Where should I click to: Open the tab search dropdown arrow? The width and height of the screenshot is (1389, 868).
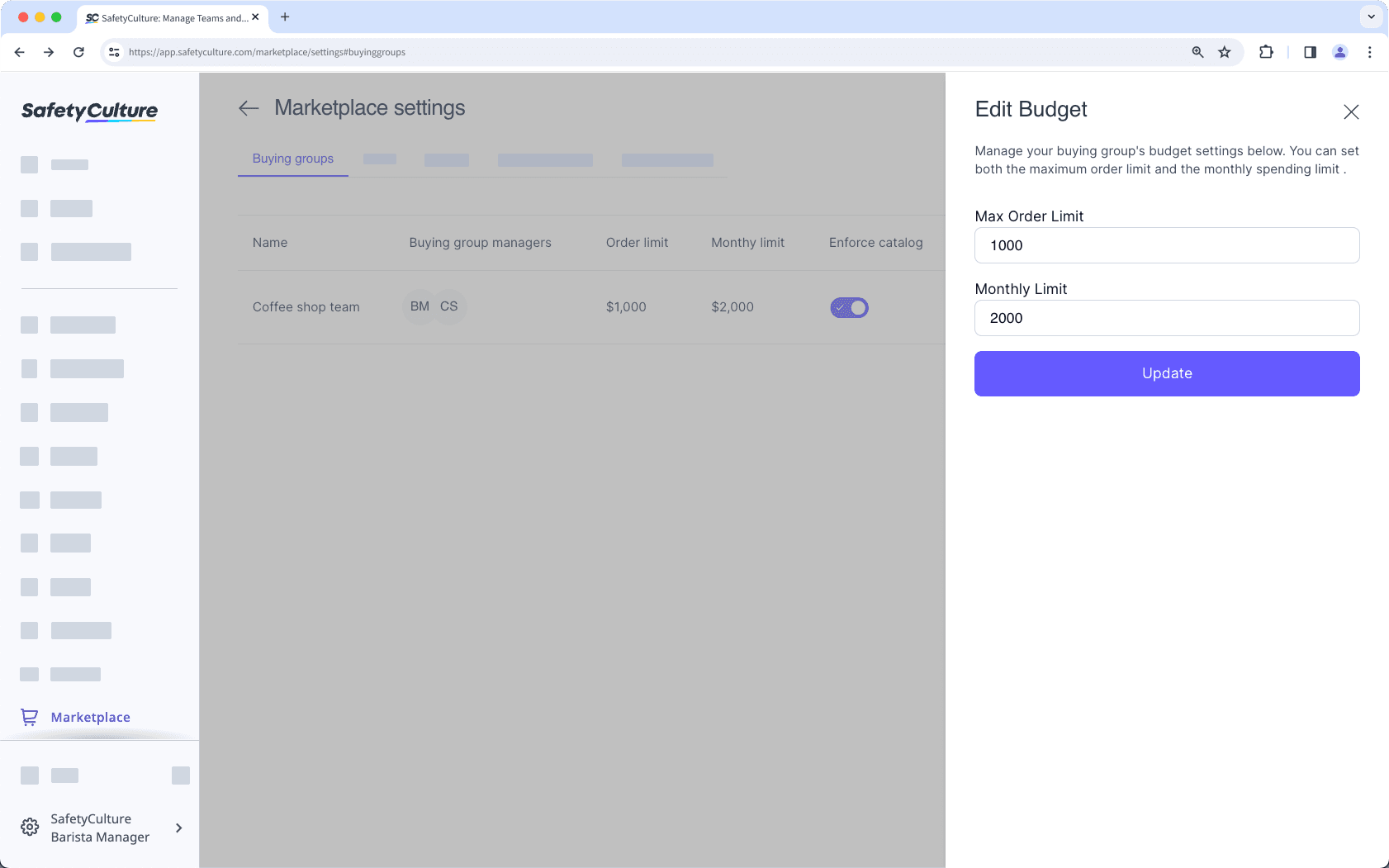point(1370,17)
